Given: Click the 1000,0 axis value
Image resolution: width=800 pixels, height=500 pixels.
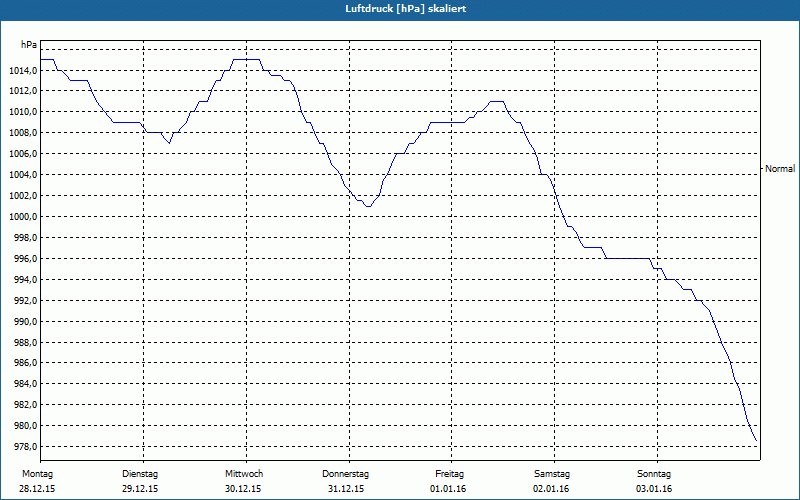Looking at the screenshot, I should 23,217.
